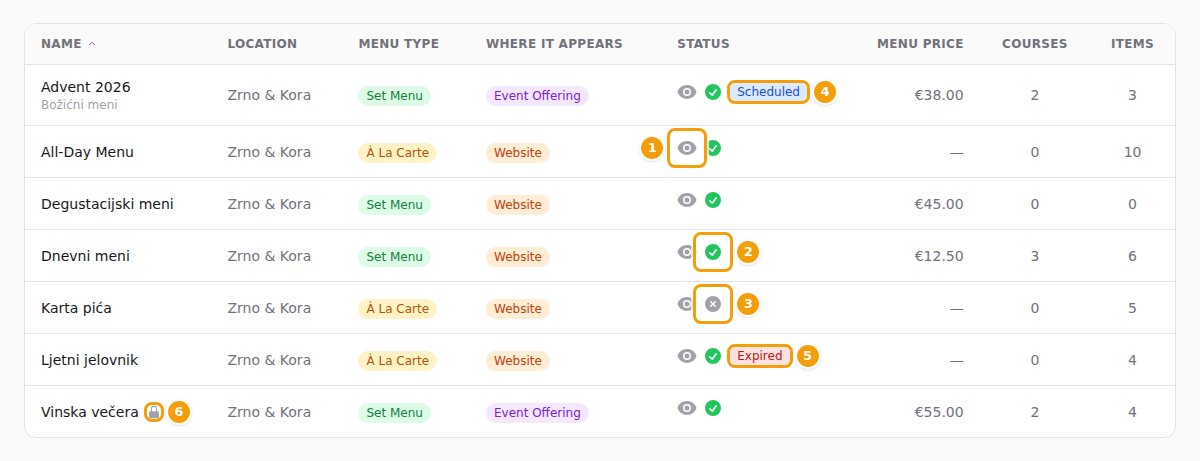This screenshot has height=461, width=1200.
Task: Click the items count 5 for Karta pića
Action: (x=1132, y=309)
